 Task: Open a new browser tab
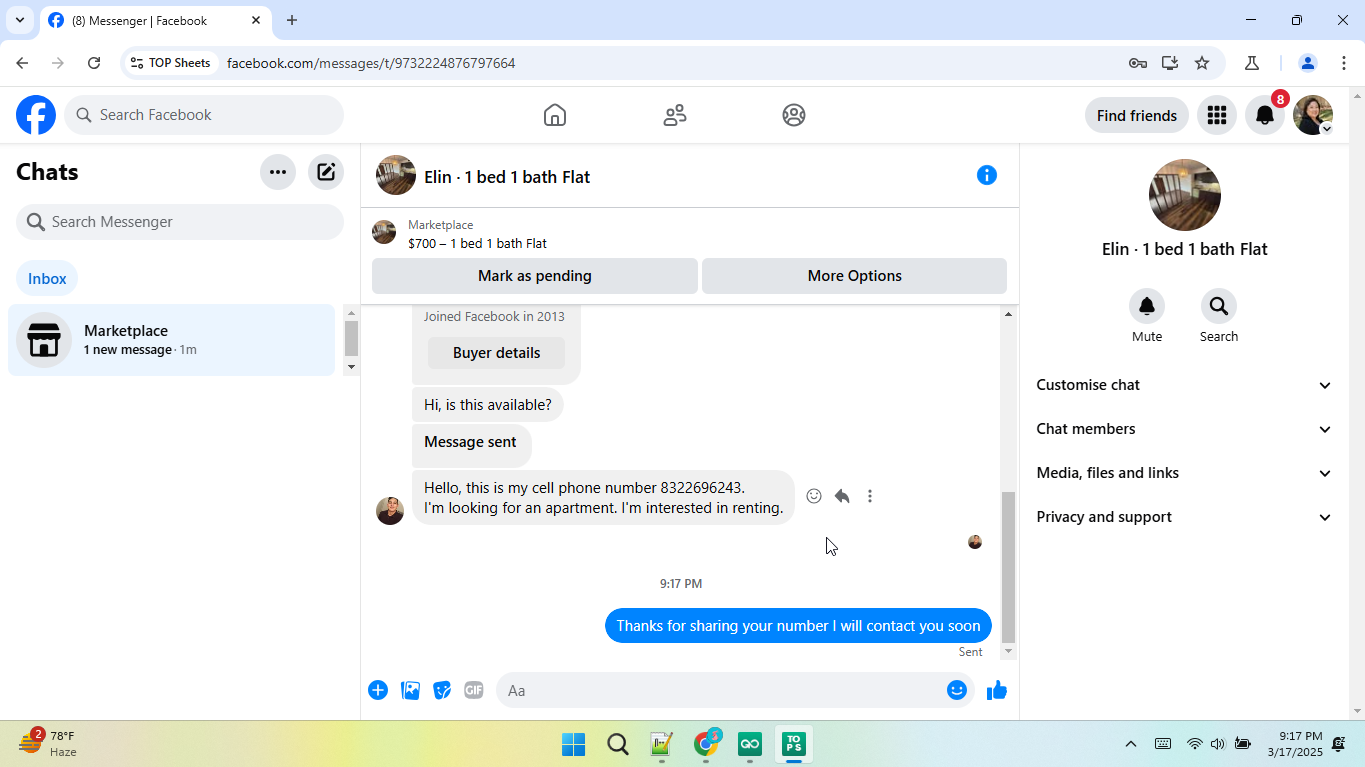tap(292, 20)
